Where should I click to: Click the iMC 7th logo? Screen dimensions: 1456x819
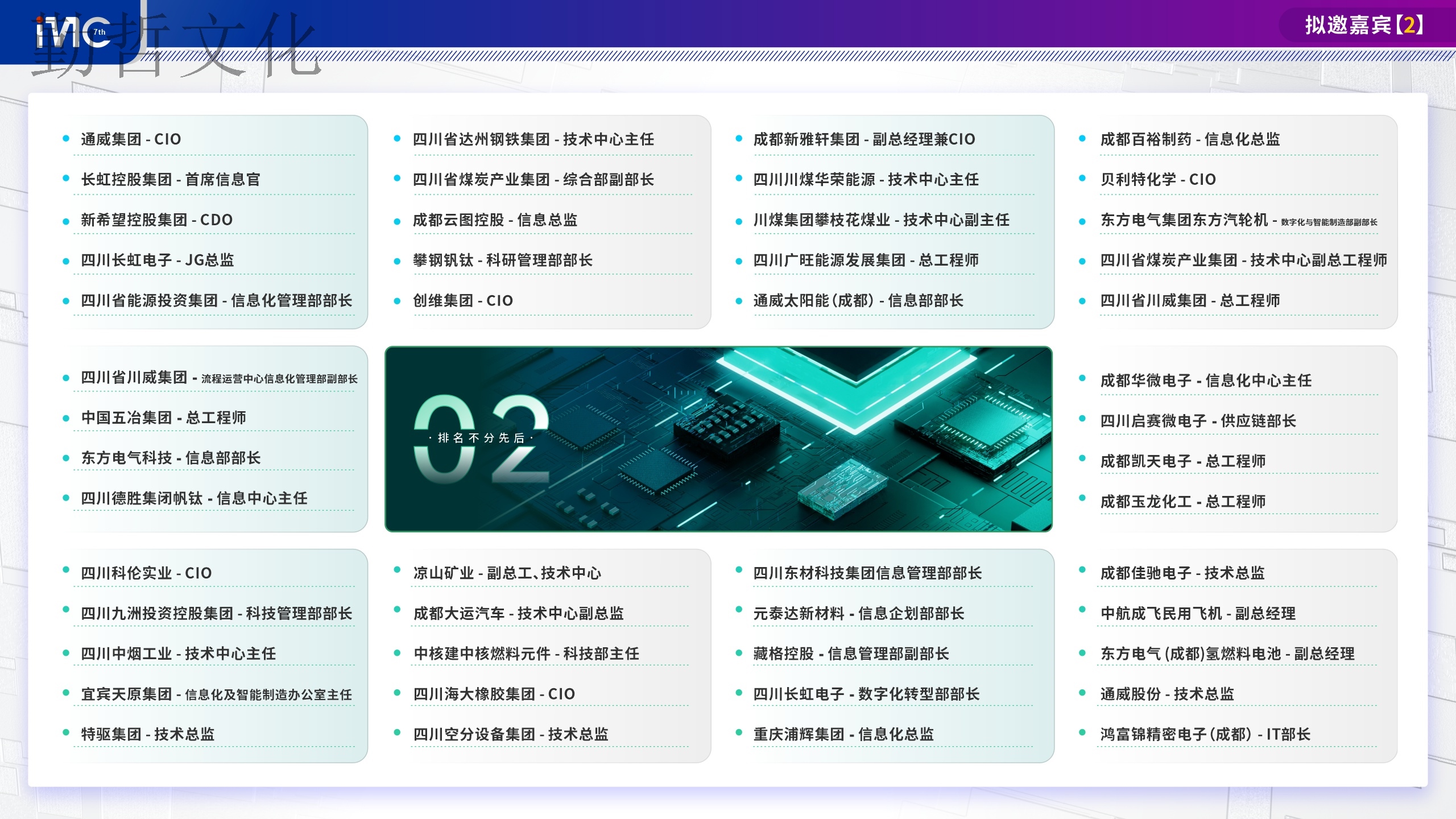point(73,32)
